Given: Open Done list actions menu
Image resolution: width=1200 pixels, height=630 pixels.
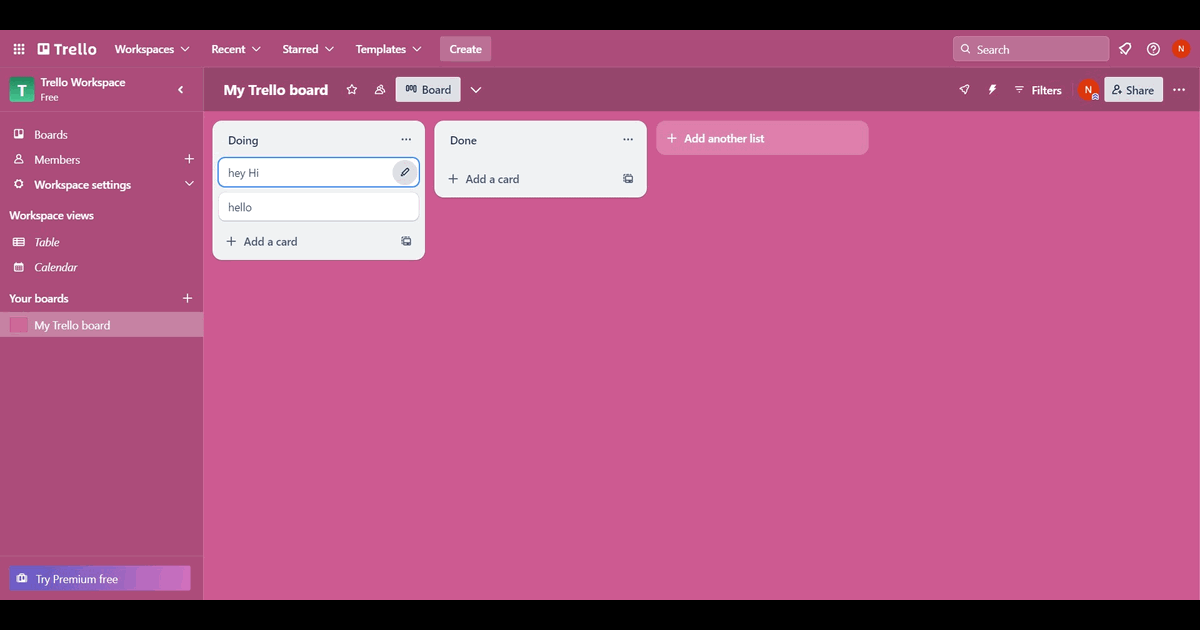Looking at the screenshot, I should point(628,140).
